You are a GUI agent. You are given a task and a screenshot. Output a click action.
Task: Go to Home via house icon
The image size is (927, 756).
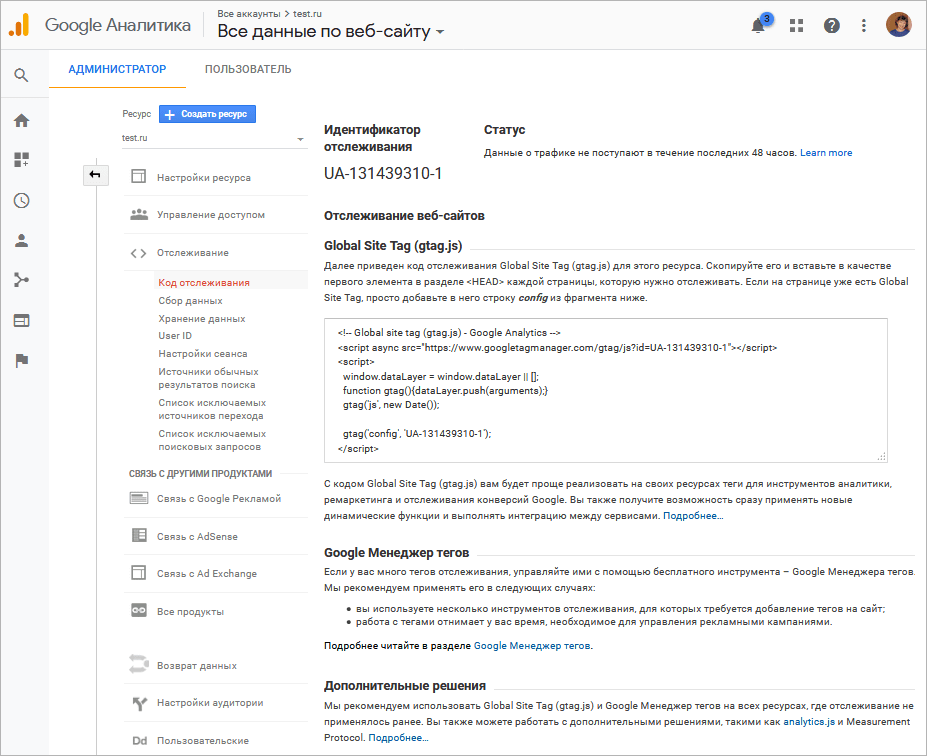(21, 121)
